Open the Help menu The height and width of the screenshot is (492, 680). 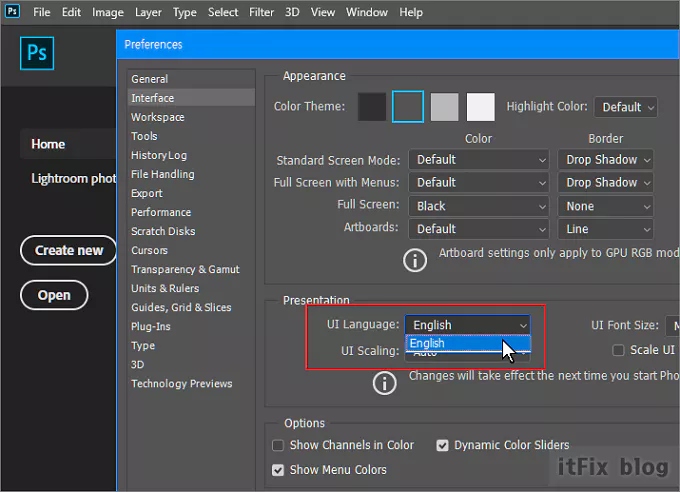(x=411, y=12)
